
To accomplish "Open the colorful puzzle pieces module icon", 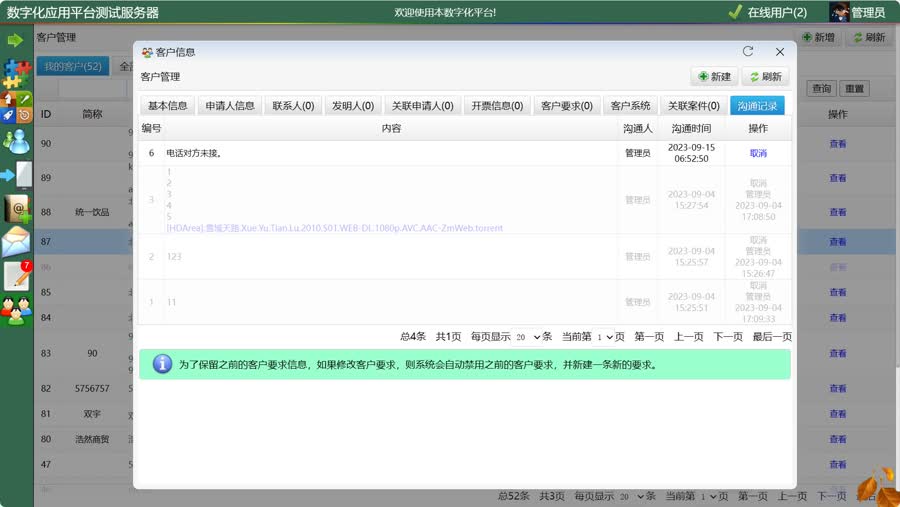I will pyautogui.click(x=16, y=72).
